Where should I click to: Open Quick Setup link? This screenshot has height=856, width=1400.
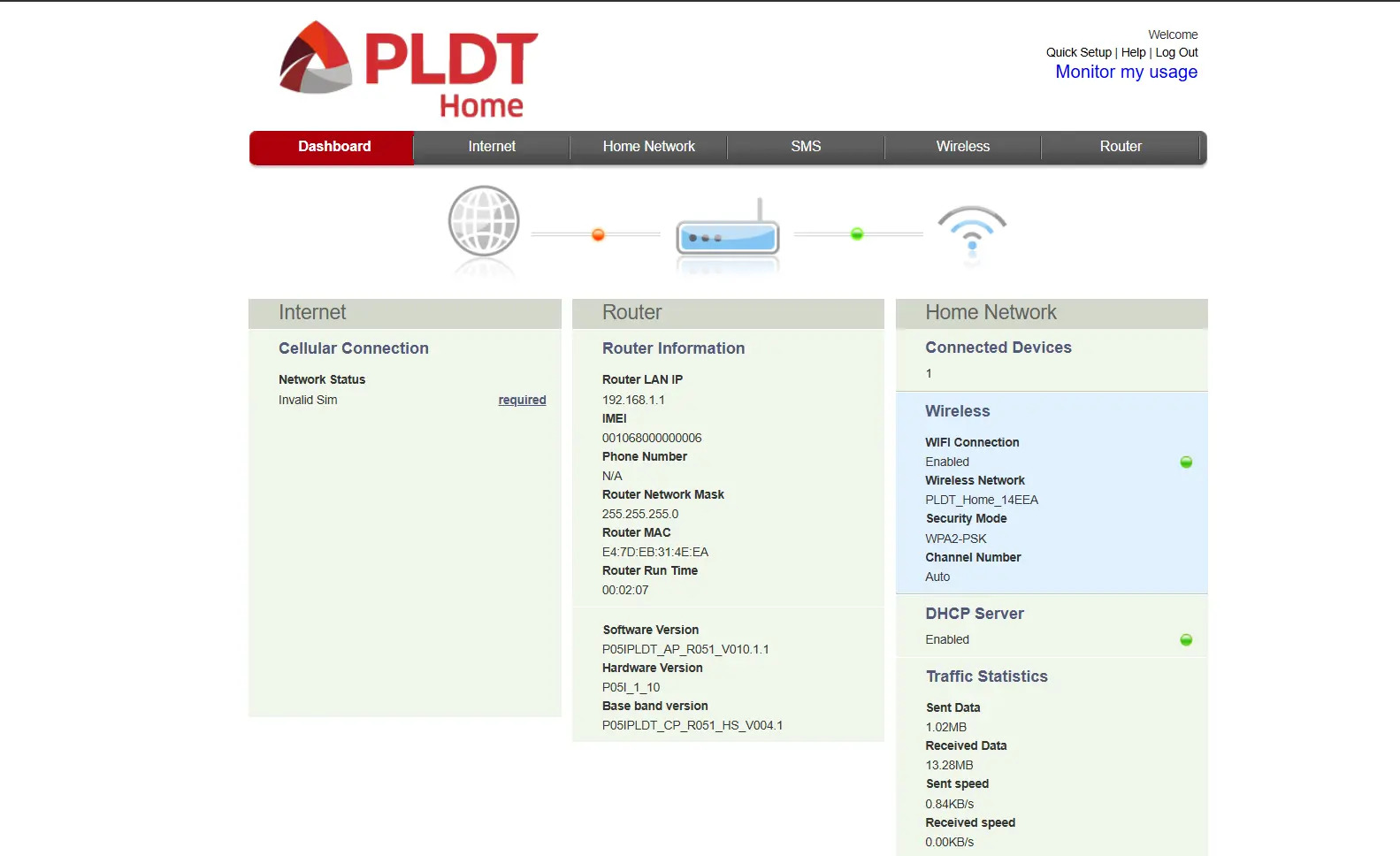[1079, 52]
